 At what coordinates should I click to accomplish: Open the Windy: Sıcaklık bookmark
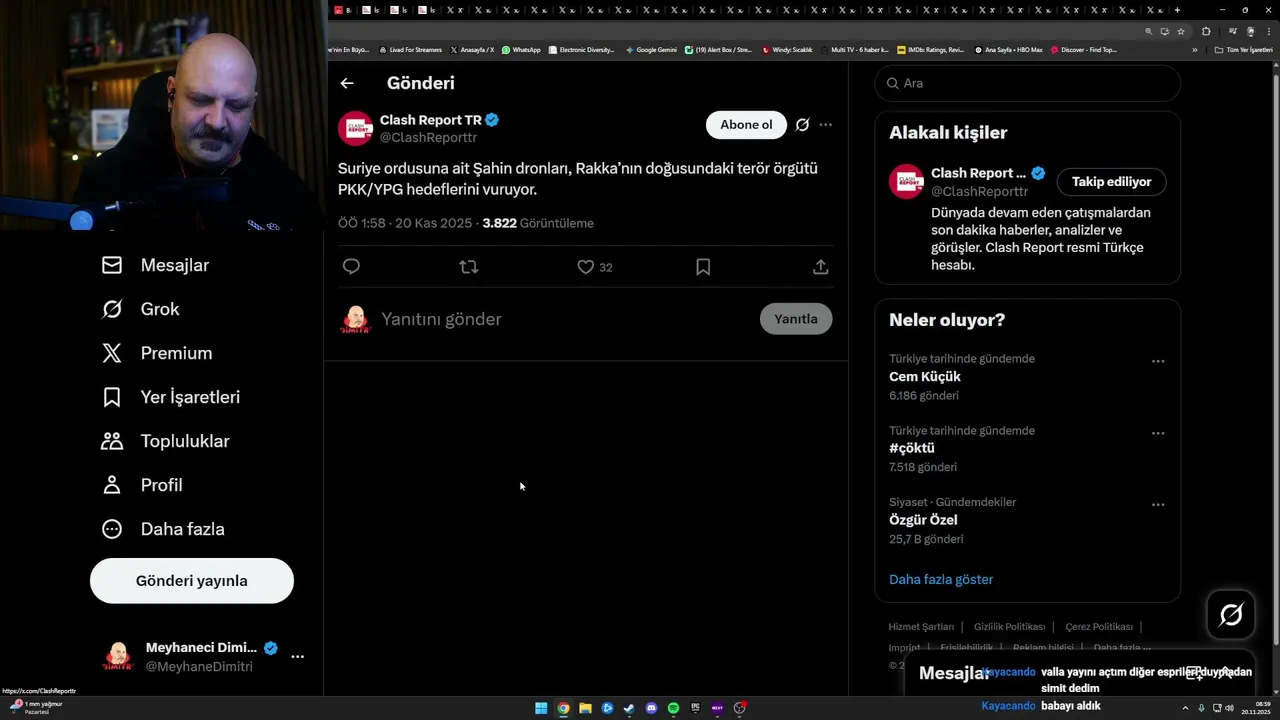pos(787,50)
